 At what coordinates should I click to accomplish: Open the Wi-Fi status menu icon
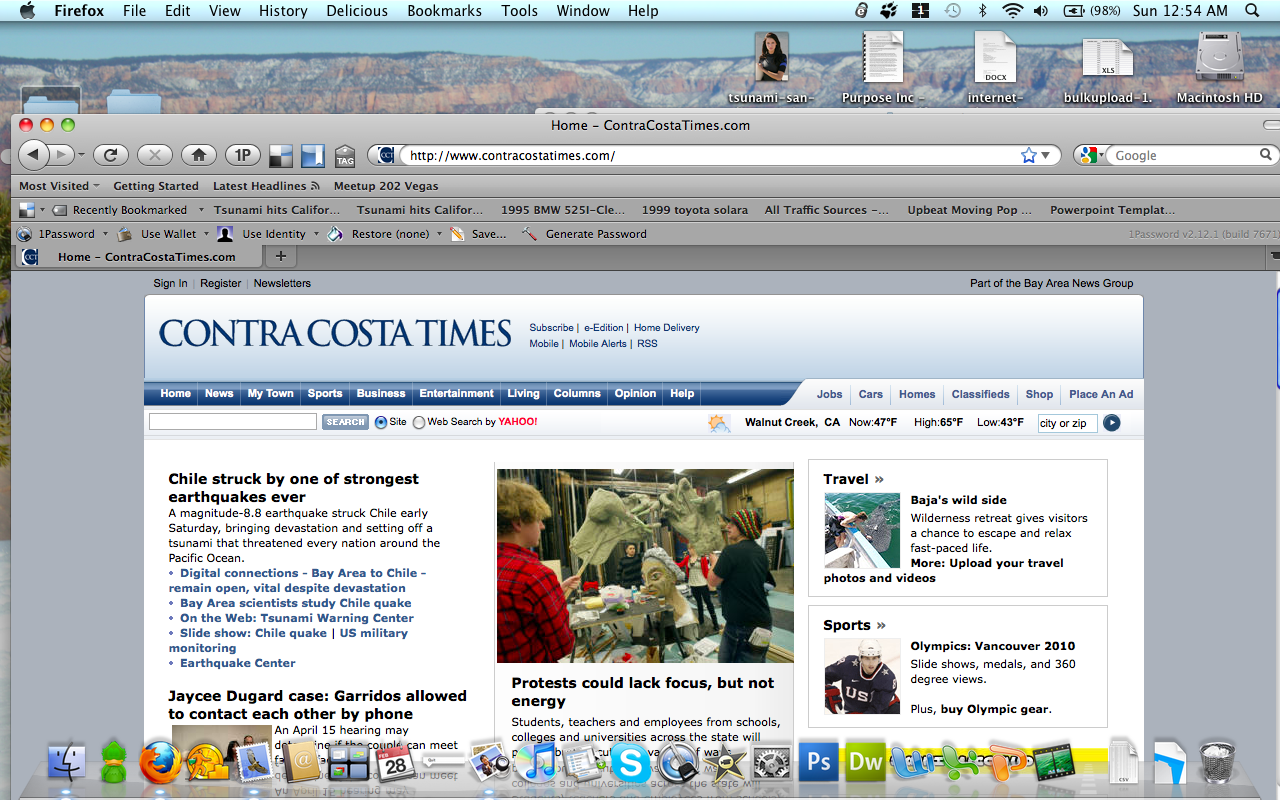(1013, 11)
